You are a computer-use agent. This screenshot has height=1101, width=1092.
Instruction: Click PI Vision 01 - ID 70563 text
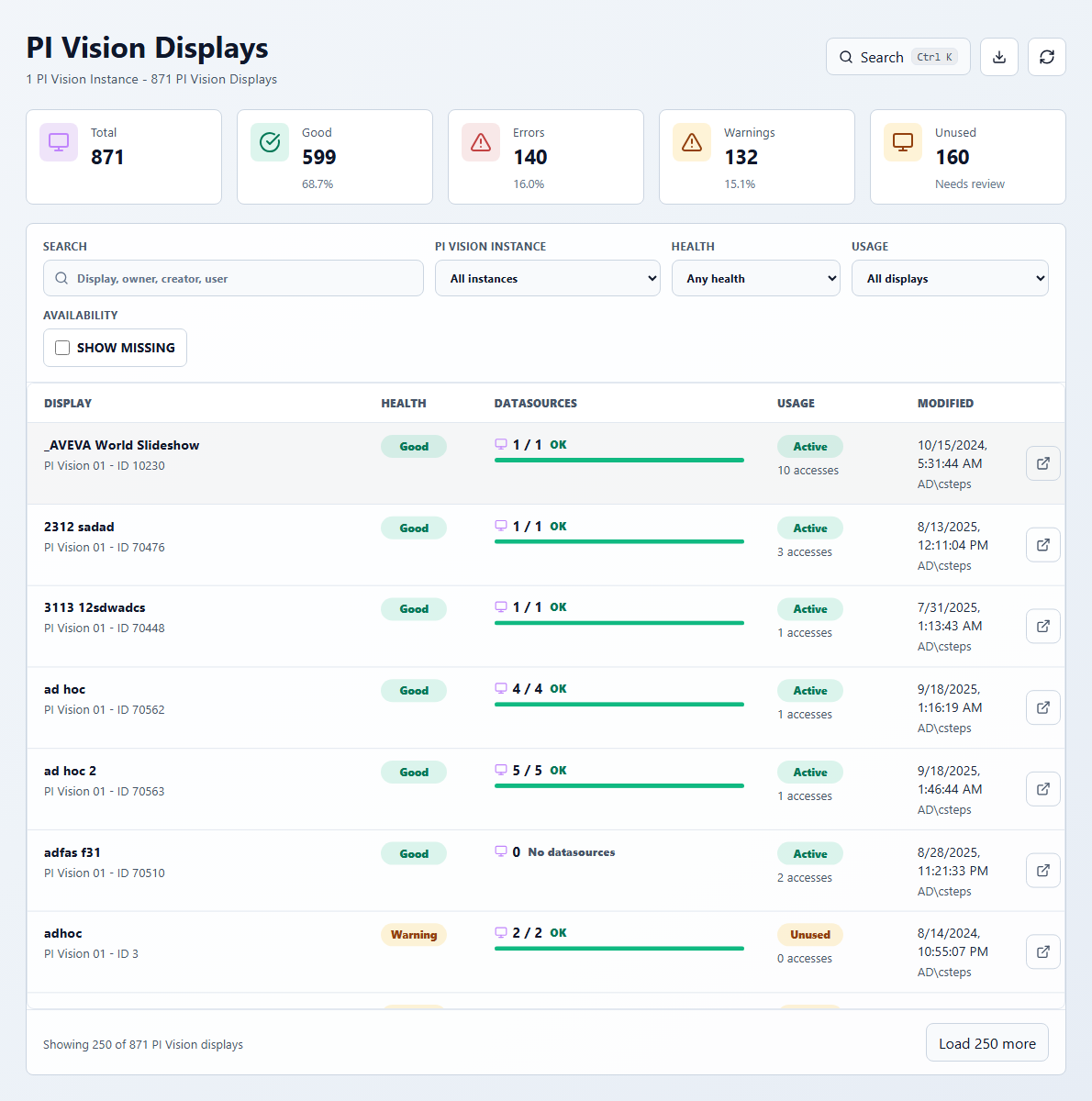pos(105,791)
